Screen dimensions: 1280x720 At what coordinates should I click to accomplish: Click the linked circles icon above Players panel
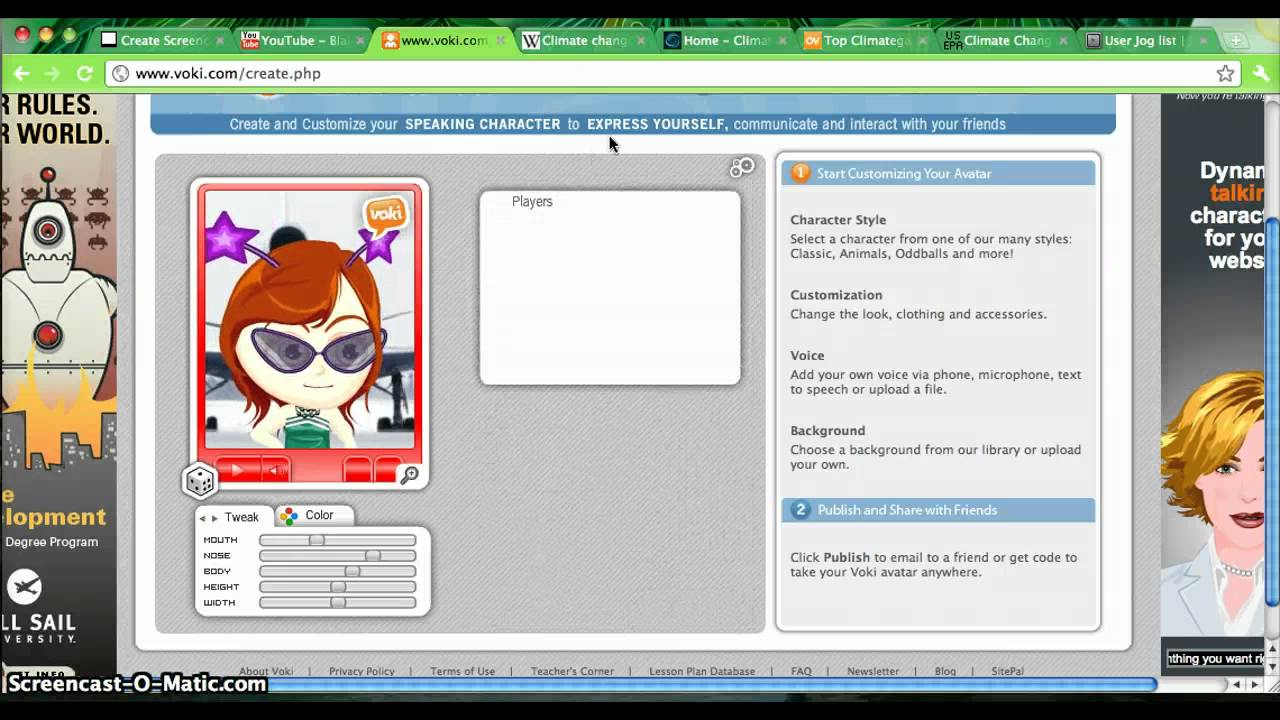pos(742,168)
